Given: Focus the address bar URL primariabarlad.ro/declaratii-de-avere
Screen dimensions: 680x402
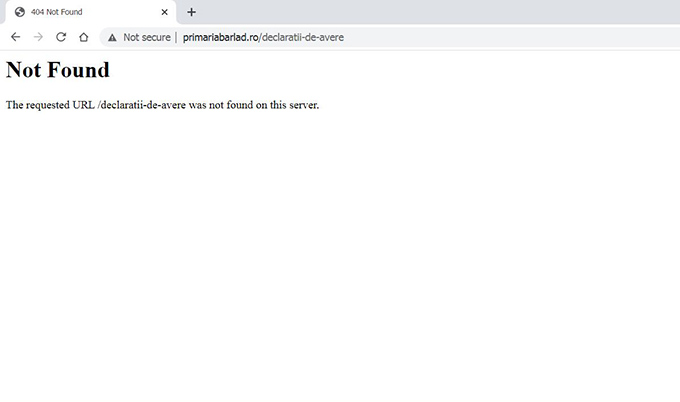Looking at the screenshot, I should [263, 37].
